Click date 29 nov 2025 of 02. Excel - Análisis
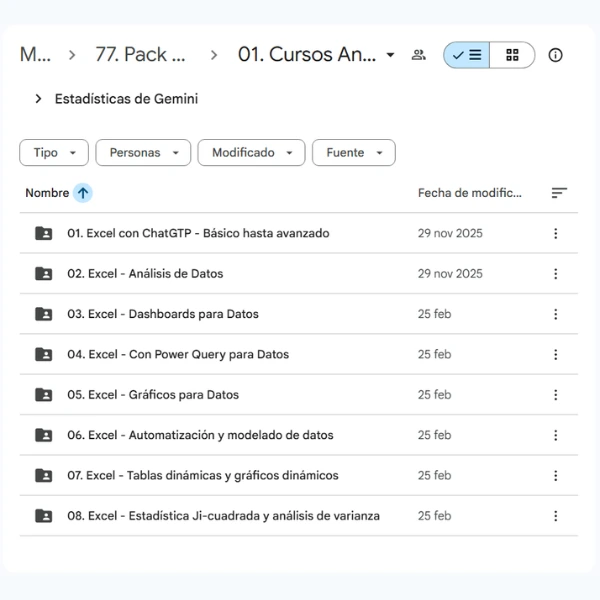 (x=450, y=274)
